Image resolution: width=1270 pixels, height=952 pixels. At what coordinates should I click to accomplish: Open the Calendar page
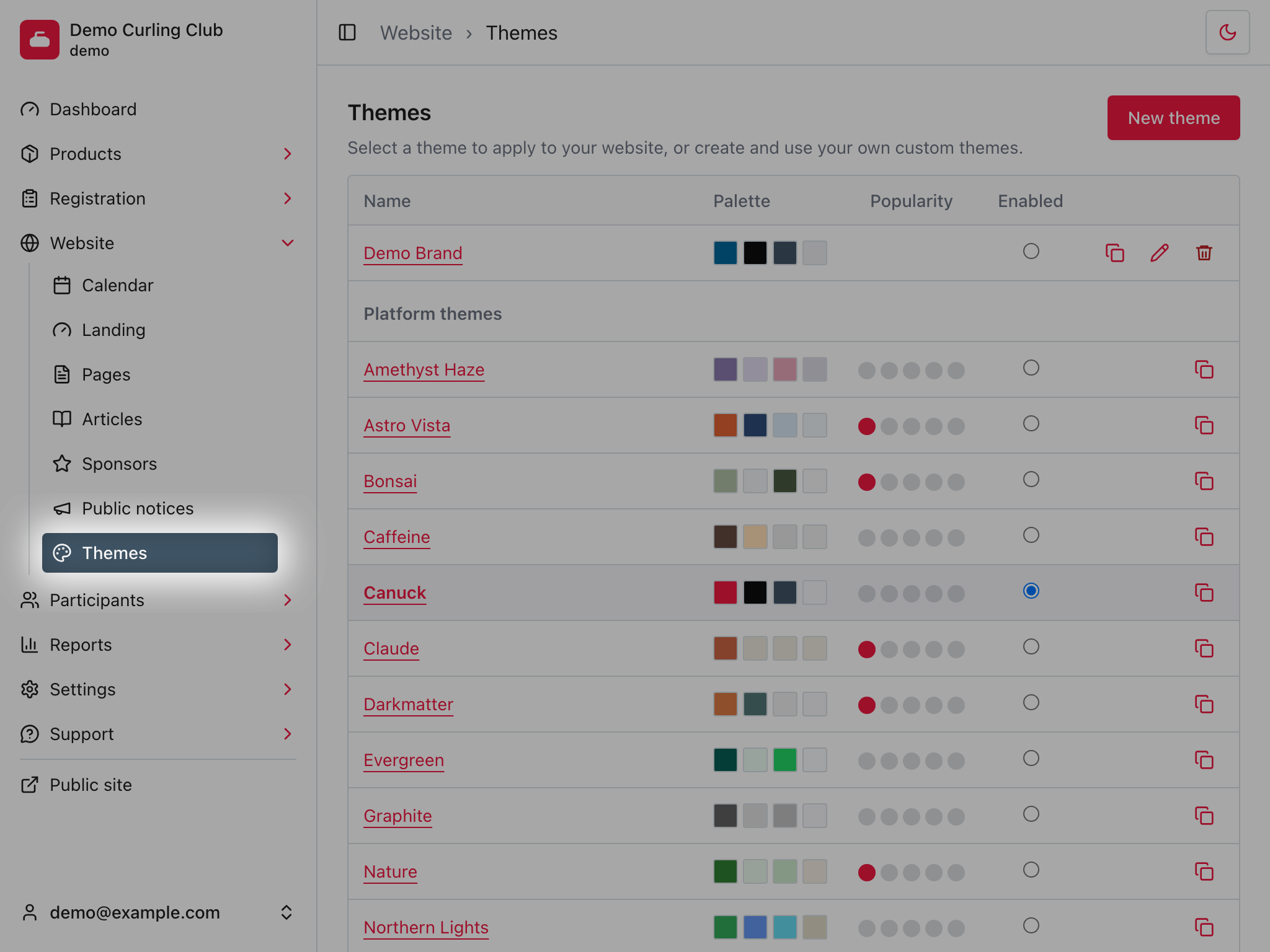(x=160, y=285)
